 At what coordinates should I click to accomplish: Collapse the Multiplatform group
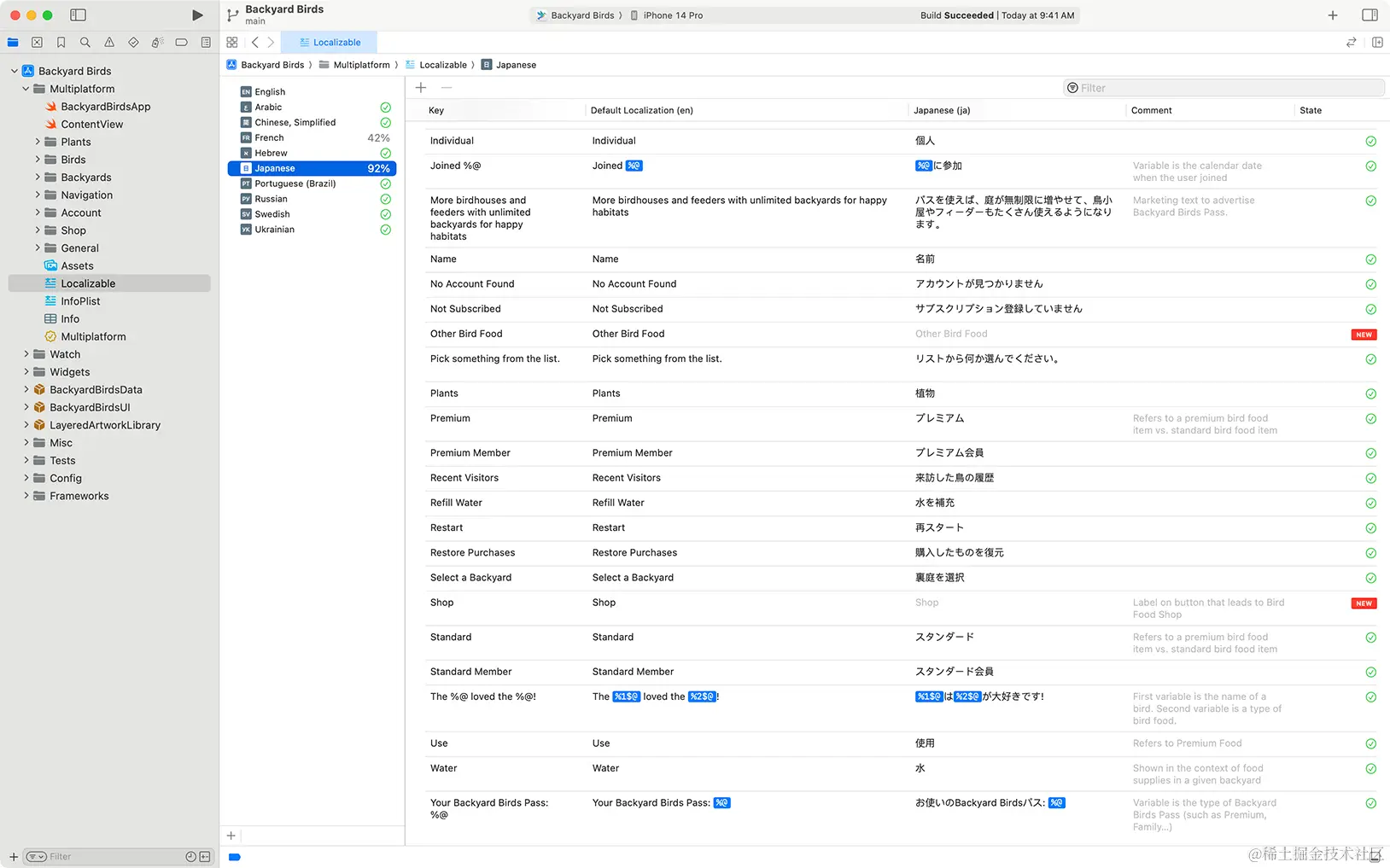tap(26, 88)
